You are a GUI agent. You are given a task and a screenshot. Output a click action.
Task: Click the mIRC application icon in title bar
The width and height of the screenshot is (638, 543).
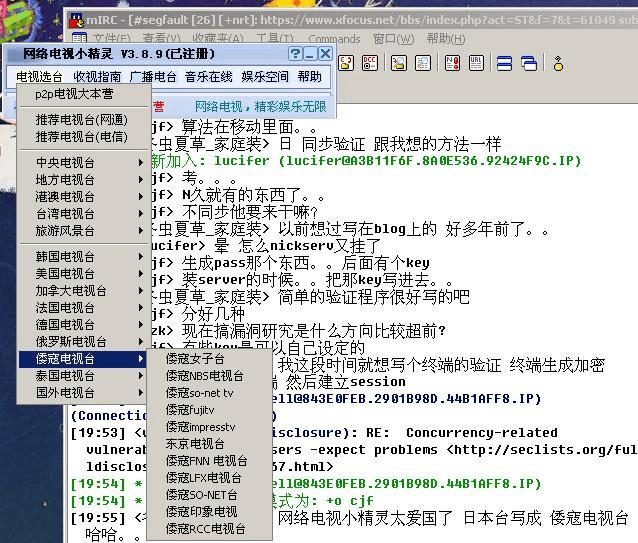[76, 20]
